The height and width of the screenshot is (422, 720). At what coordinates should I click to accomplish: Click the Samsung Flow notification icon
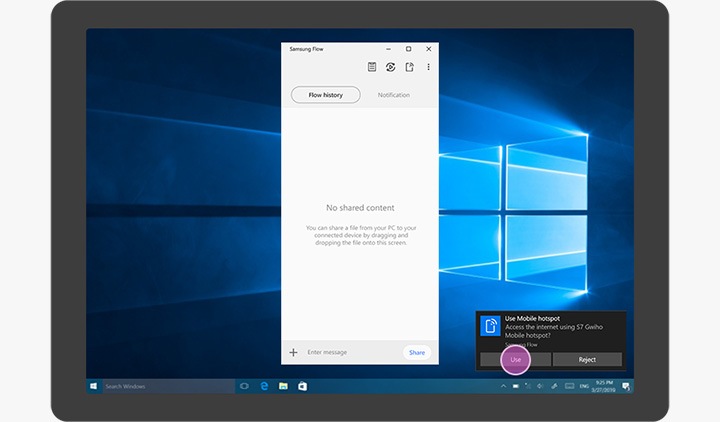tap(490, 327)
